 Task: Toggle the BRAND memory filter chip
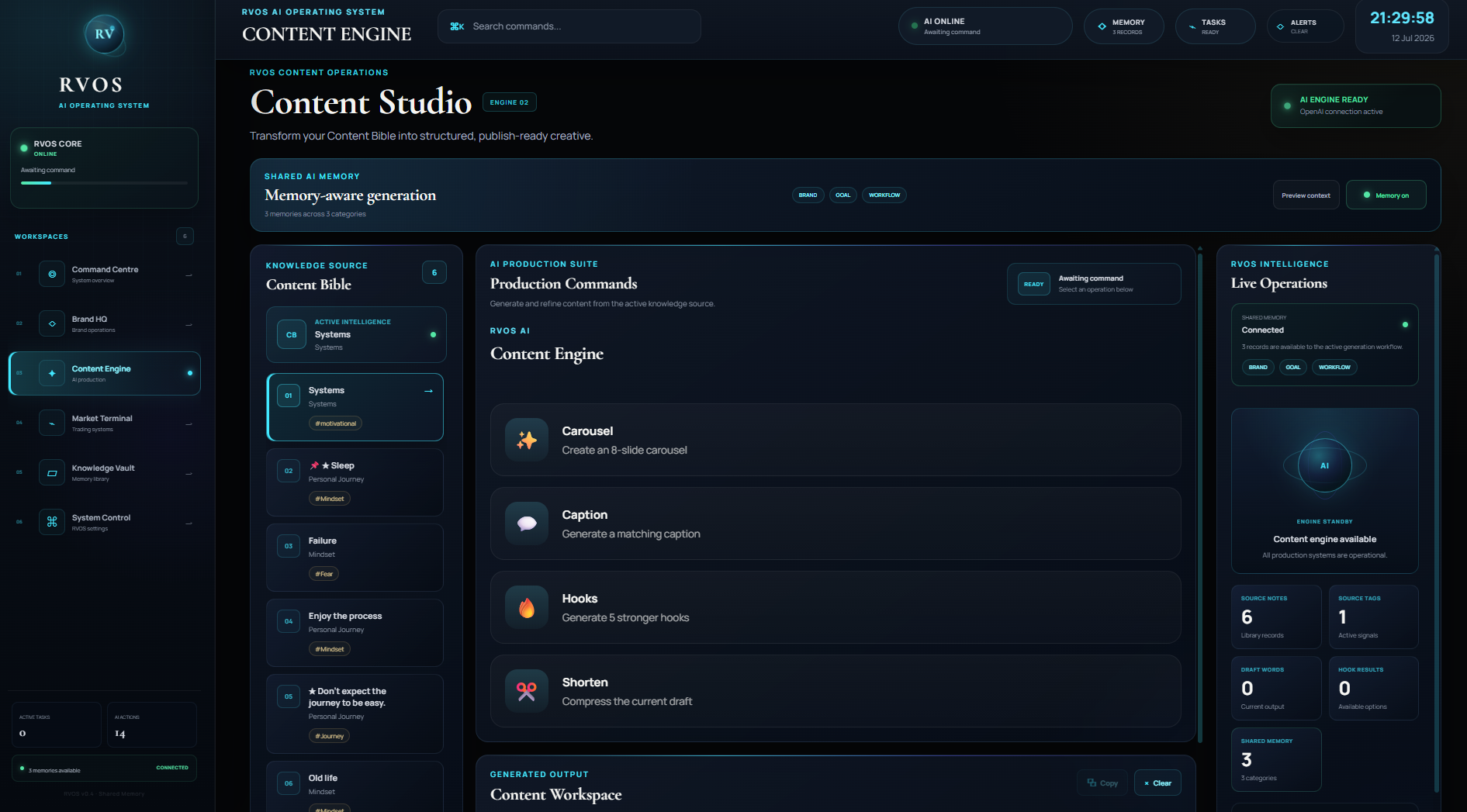808,195
